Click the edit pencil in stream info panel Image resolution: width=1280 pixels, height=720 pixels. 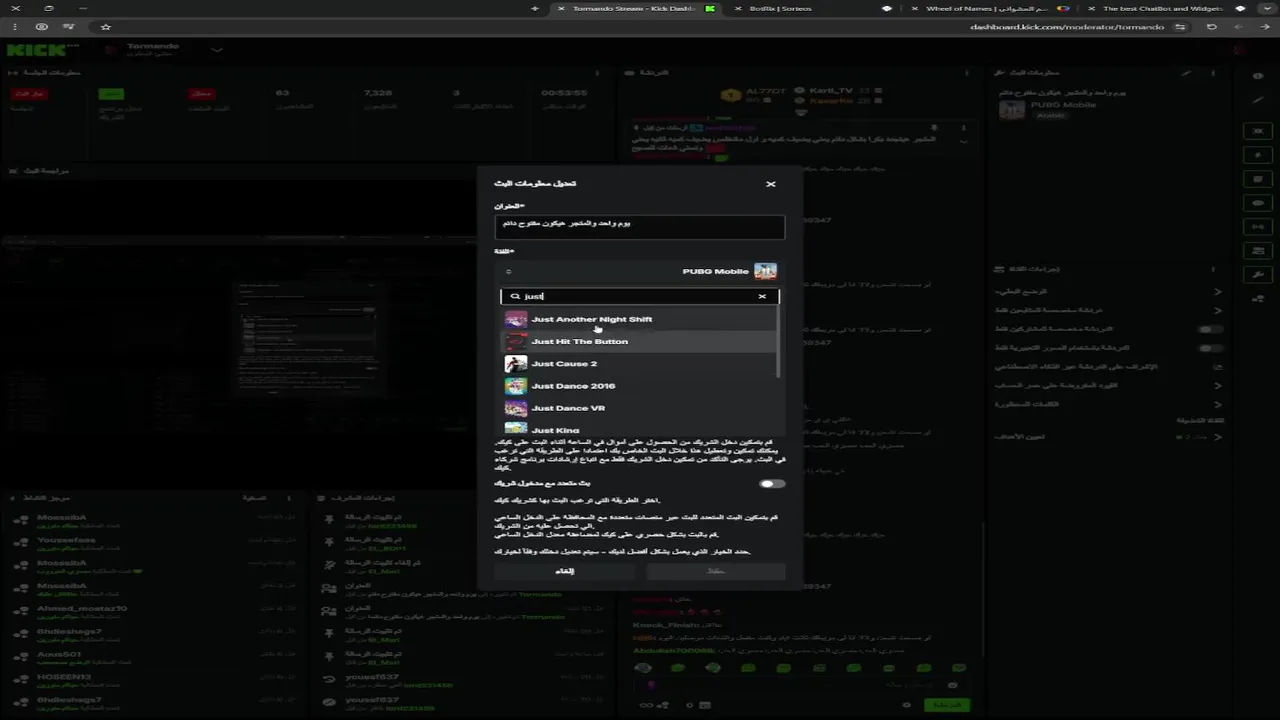click(x=1186, y=73)
